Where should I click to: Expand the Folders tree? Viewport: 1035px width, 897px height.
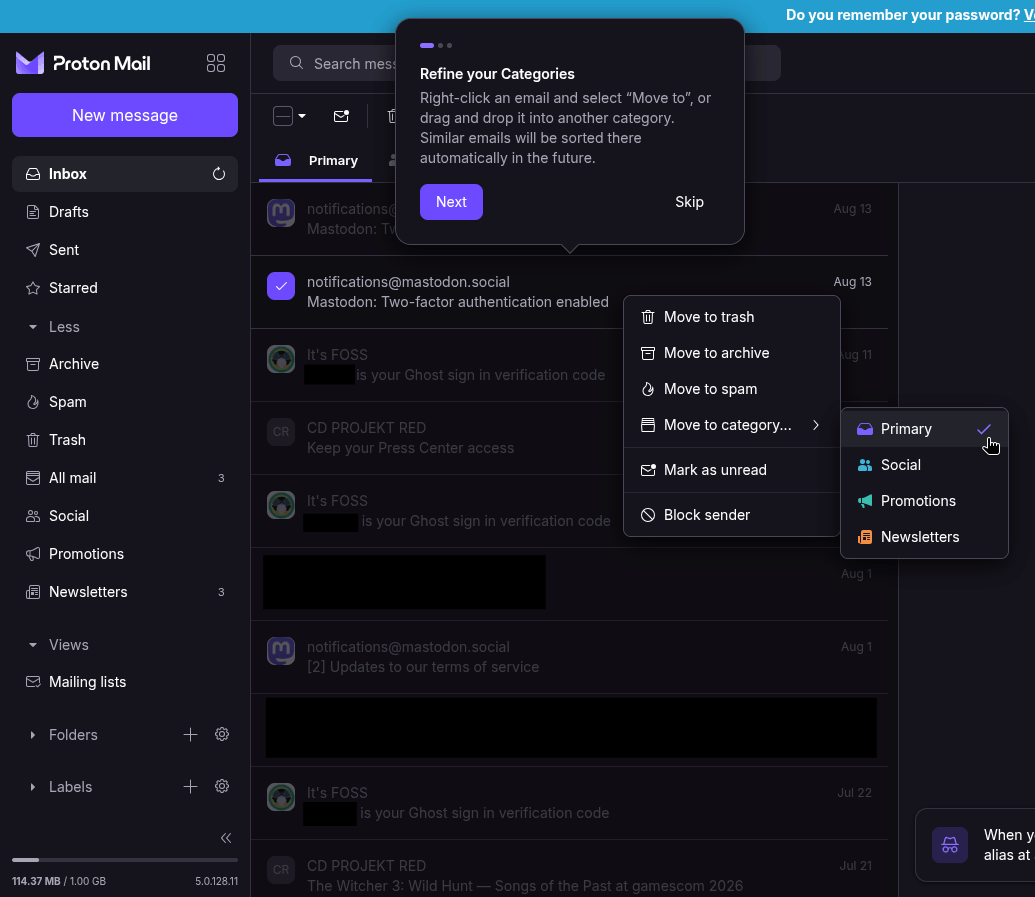click(x=32, y=735)
